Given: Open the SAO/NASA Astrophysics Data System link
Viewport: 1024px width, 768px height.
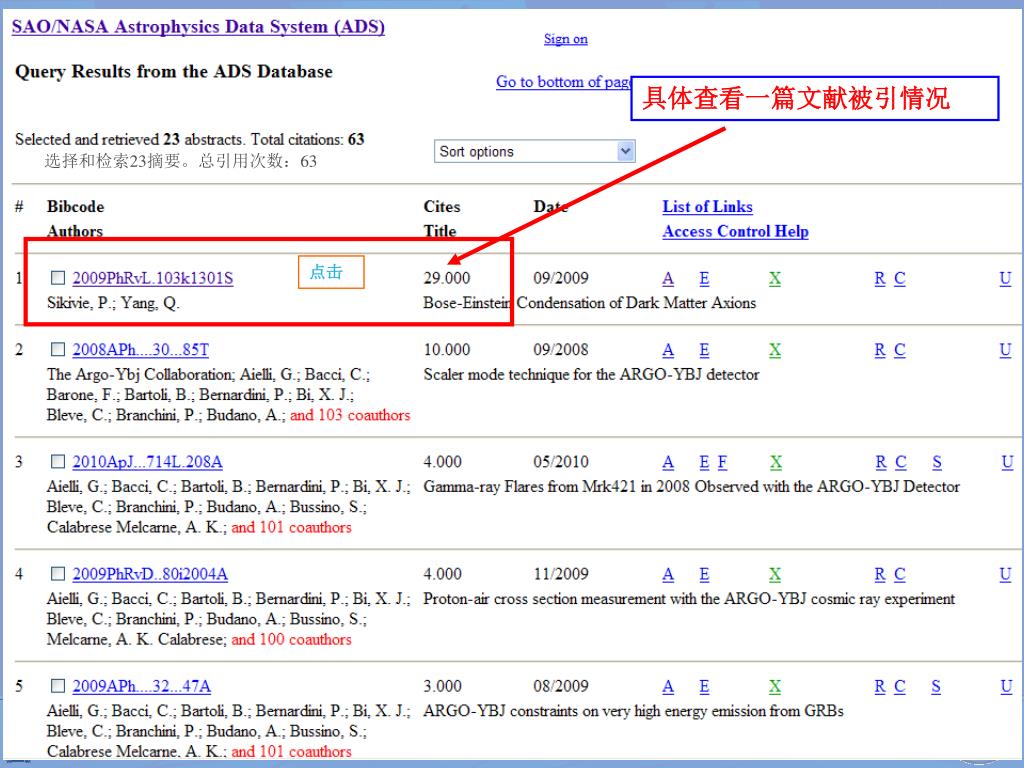Looking at the screenshot, I should click(x=199, y=27).
